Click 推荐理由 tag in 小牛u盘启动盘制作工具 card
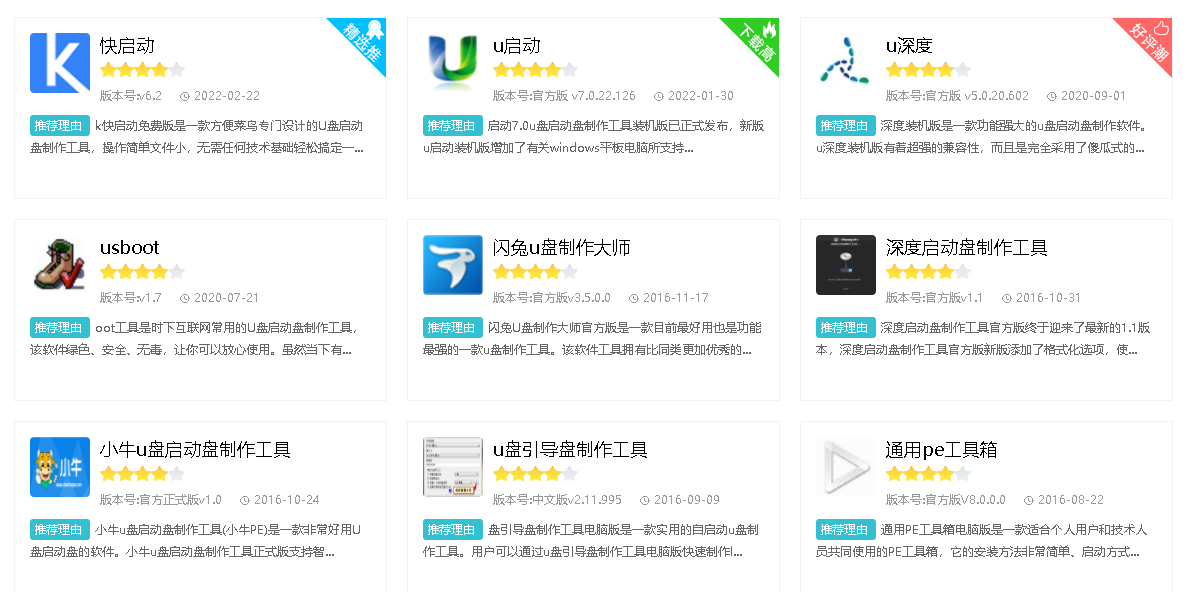The height and width of the screenshot is (592, 1187). point(60,530)
